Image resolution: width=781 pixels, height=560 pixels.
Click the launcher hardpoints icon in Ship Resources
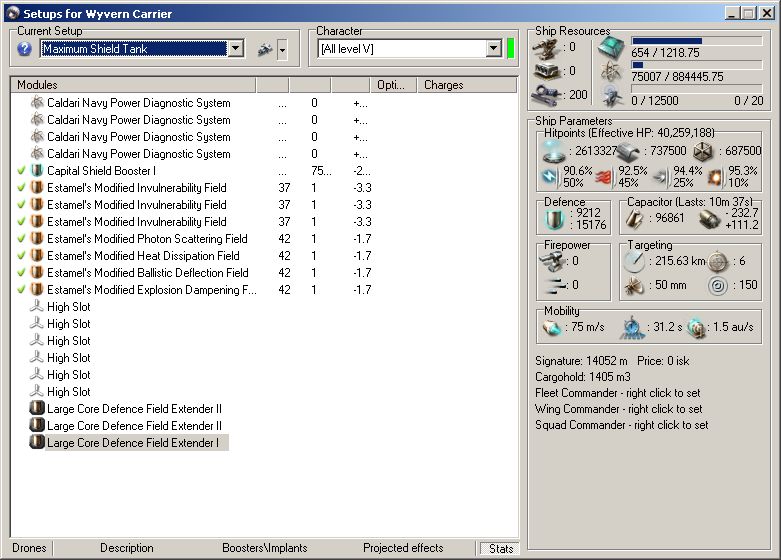pos(546,72)
